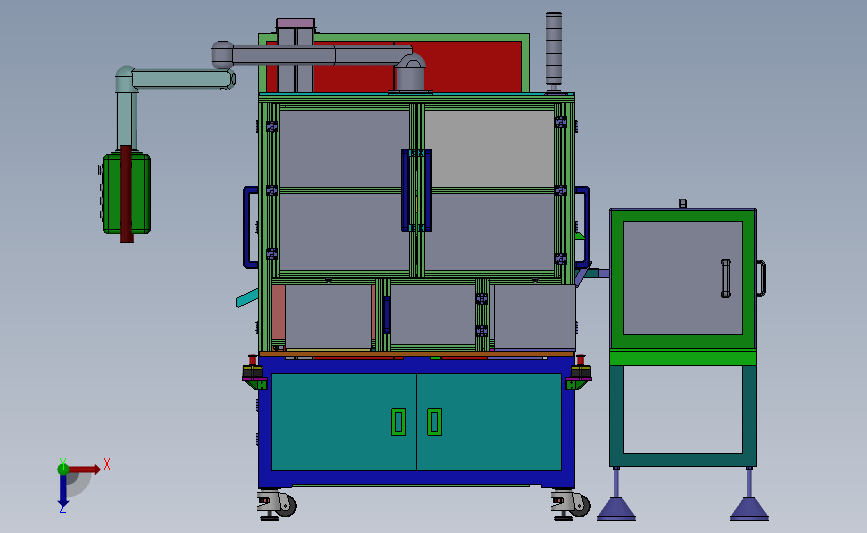Select the right green handle on the teal cabinet doors
The image size is (867, 533).
434,422
